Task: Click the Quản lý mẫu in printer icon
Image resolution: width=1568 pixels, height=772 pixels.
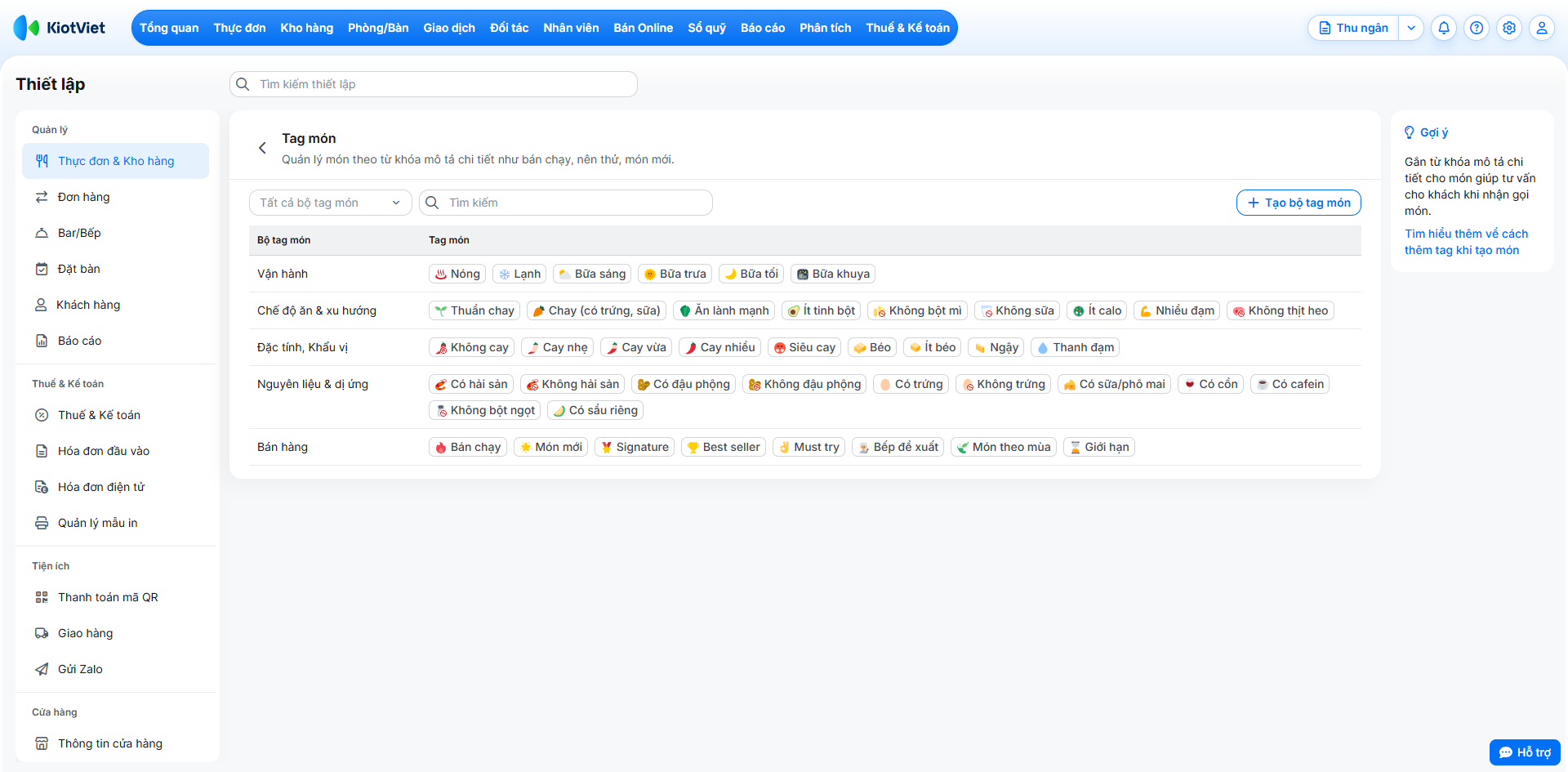Action: [x=42, y=523]
